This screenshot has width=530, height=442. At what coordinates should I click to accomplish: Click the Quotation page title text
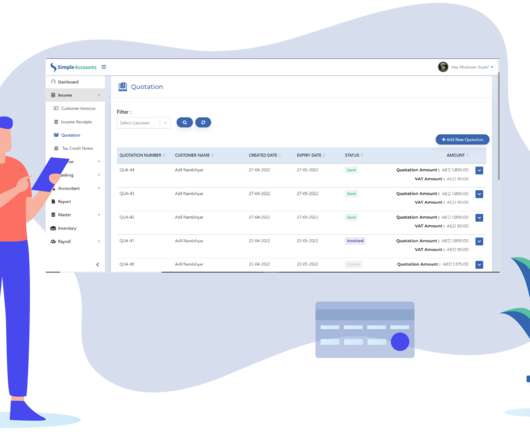click(147, 87)
